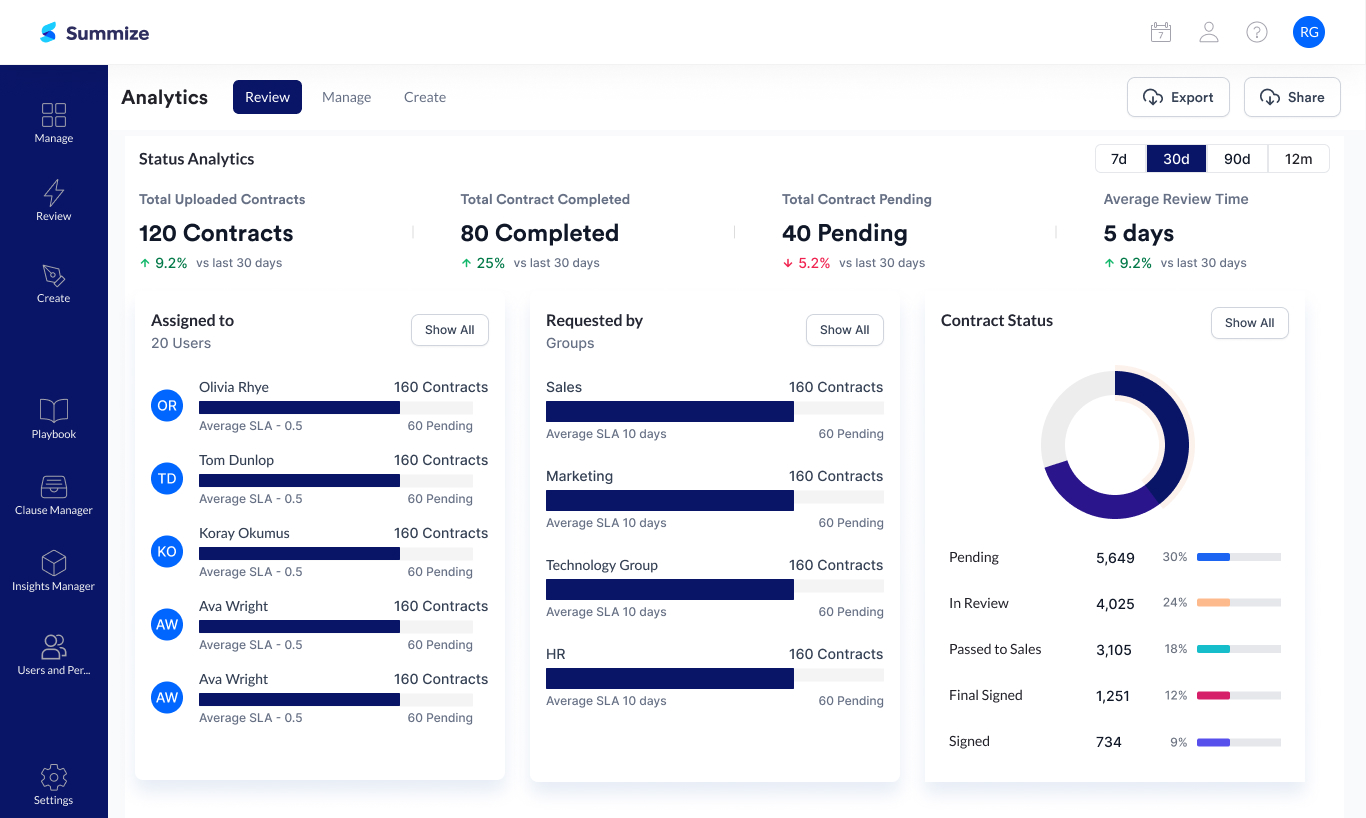The image size is (1366, 818).
Task: Open Create in the left sidebar
Action: tap(54, 283)
